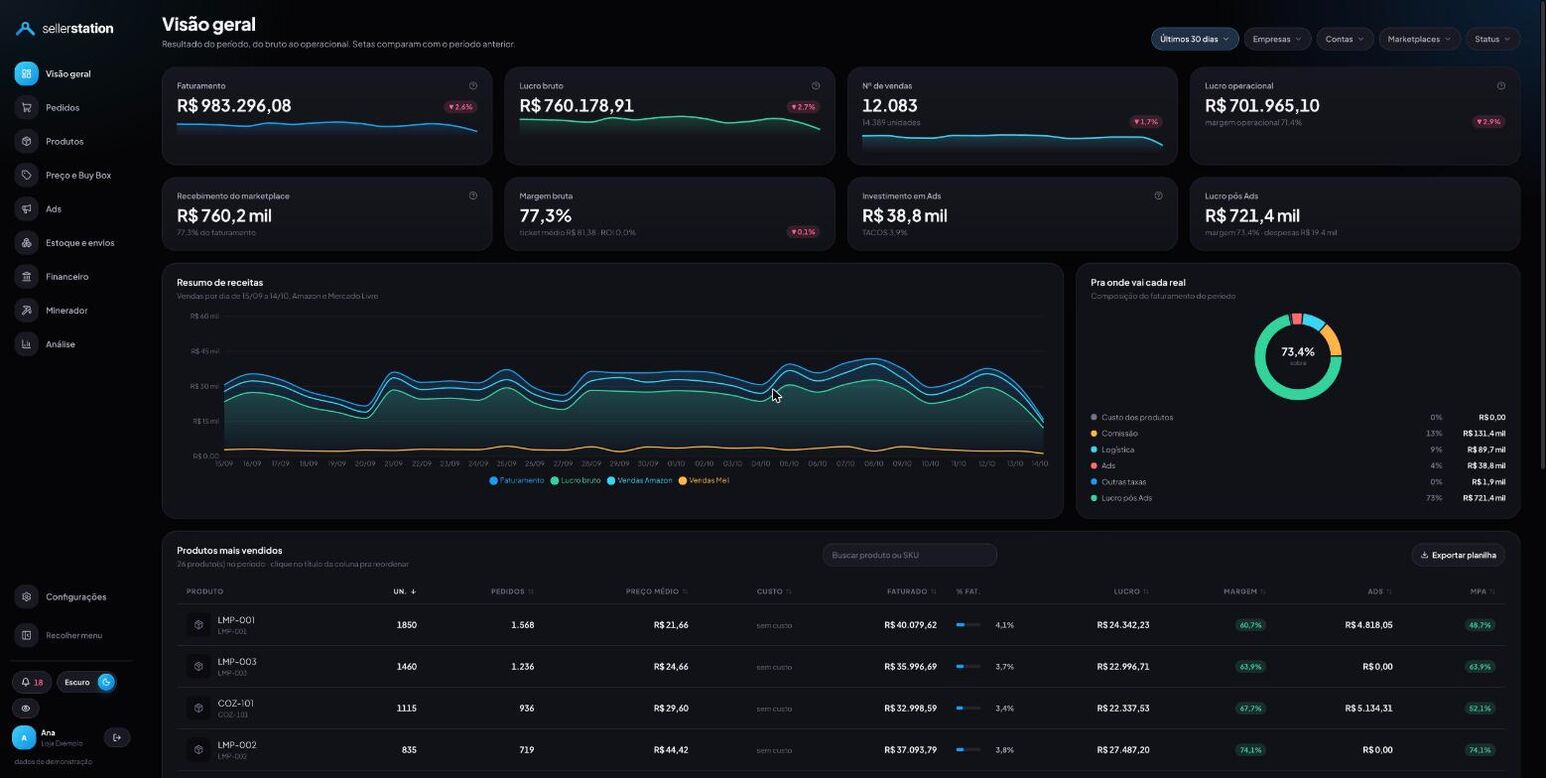Click the Exportar planilha button

tap(1459, 555)
